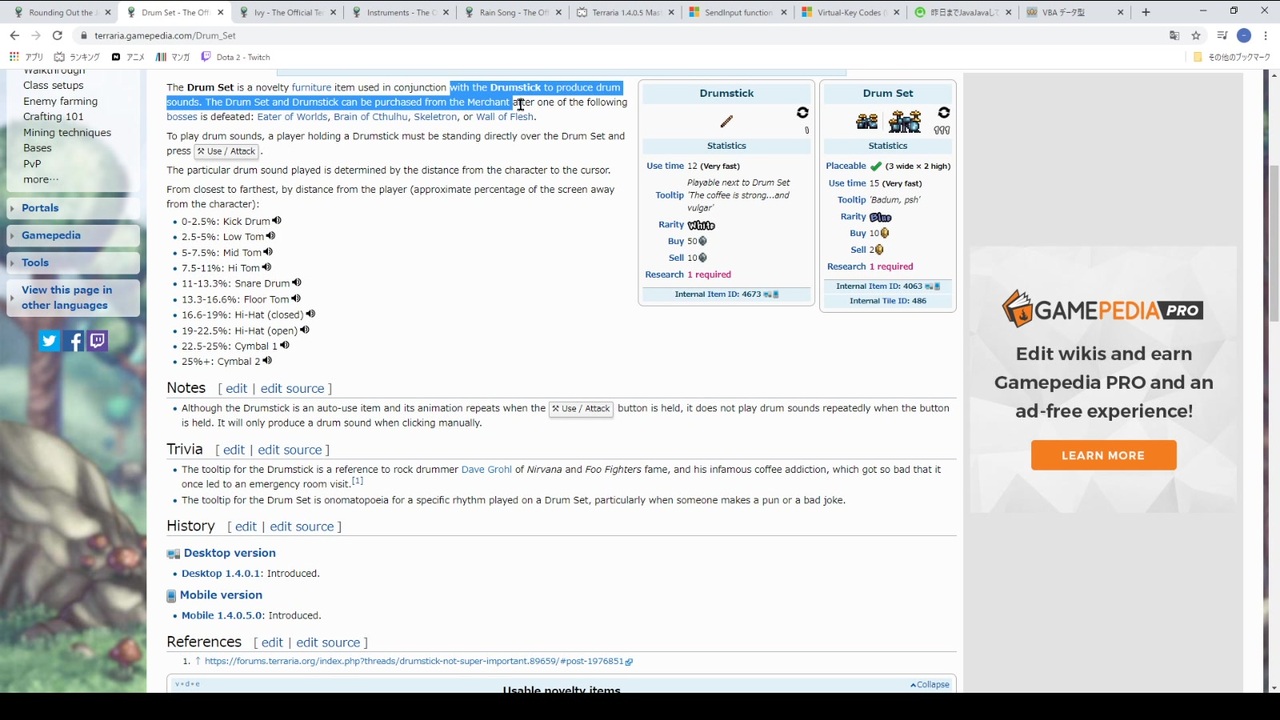
Task: Open the furniture link
Action: (x=311, y=87)
